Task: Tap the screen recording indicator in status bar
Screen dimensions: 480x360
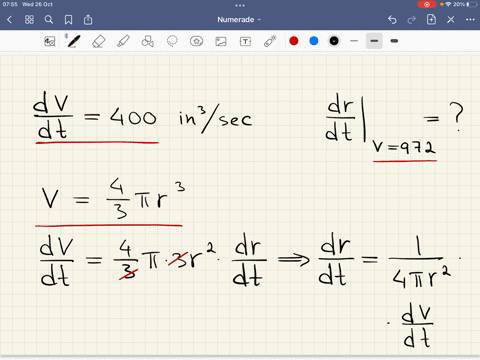Action: pos(427,4)
